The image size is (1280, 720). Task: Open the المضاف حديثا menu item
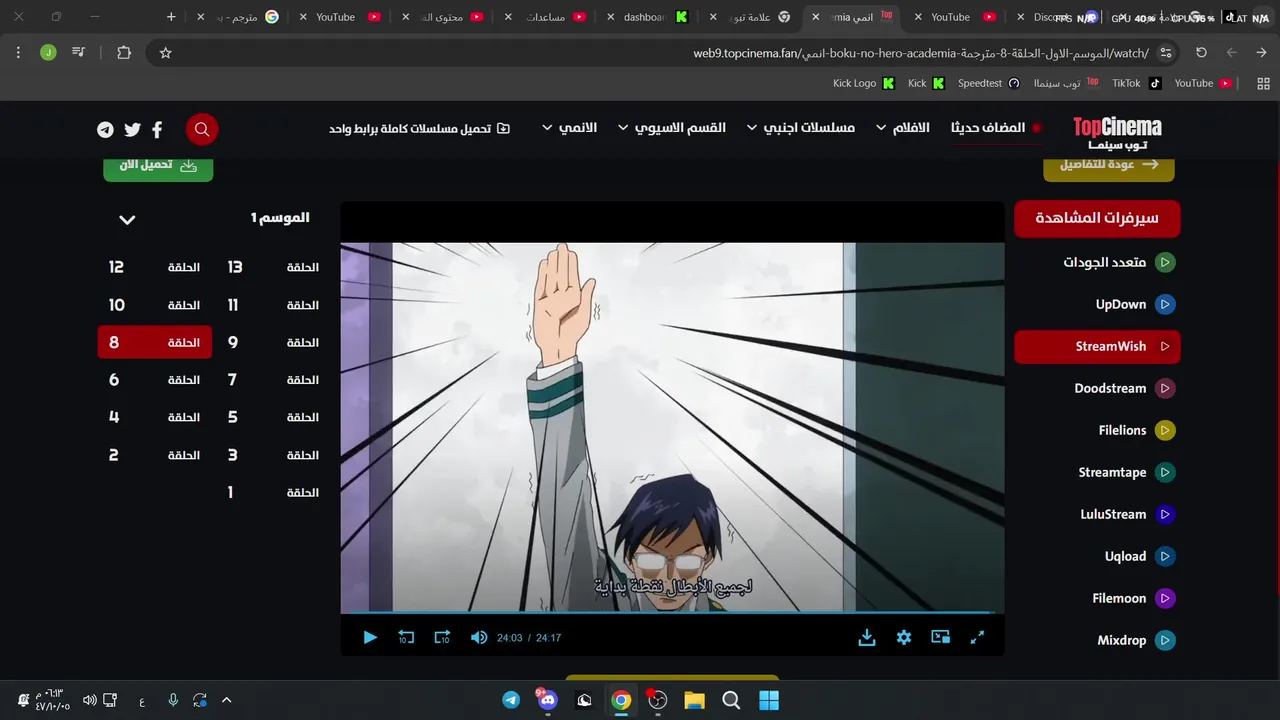[996, 128]
